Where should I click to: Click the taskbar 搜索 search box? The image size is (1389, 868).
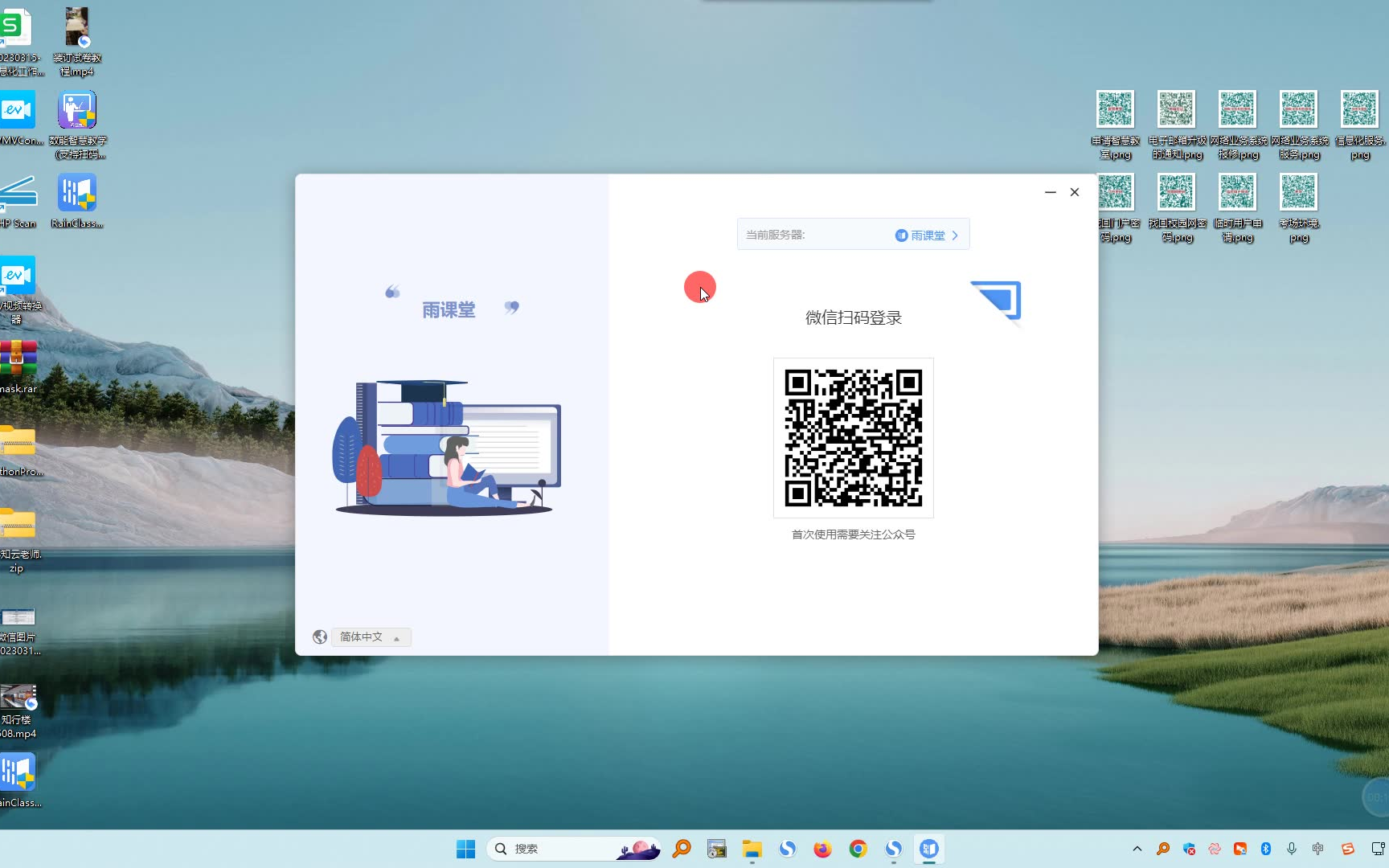(573, 849)
